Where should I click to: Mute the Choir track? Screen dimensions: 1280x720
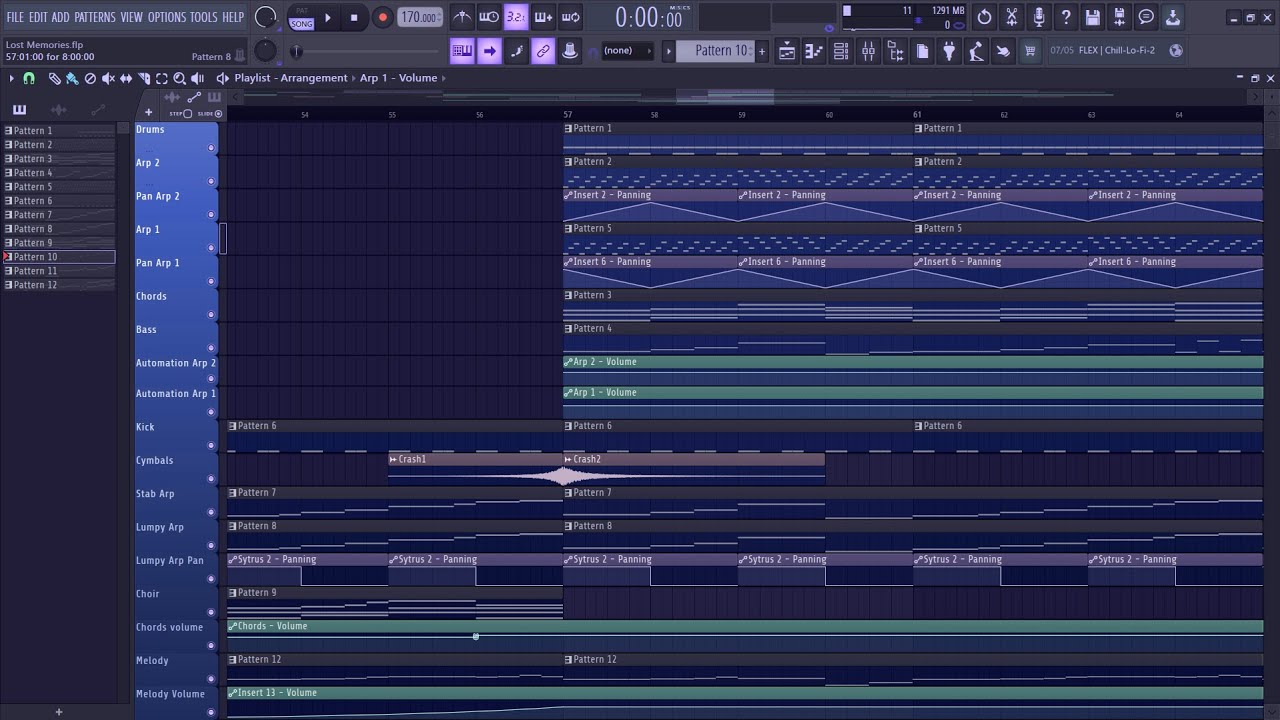click(211, 612)
